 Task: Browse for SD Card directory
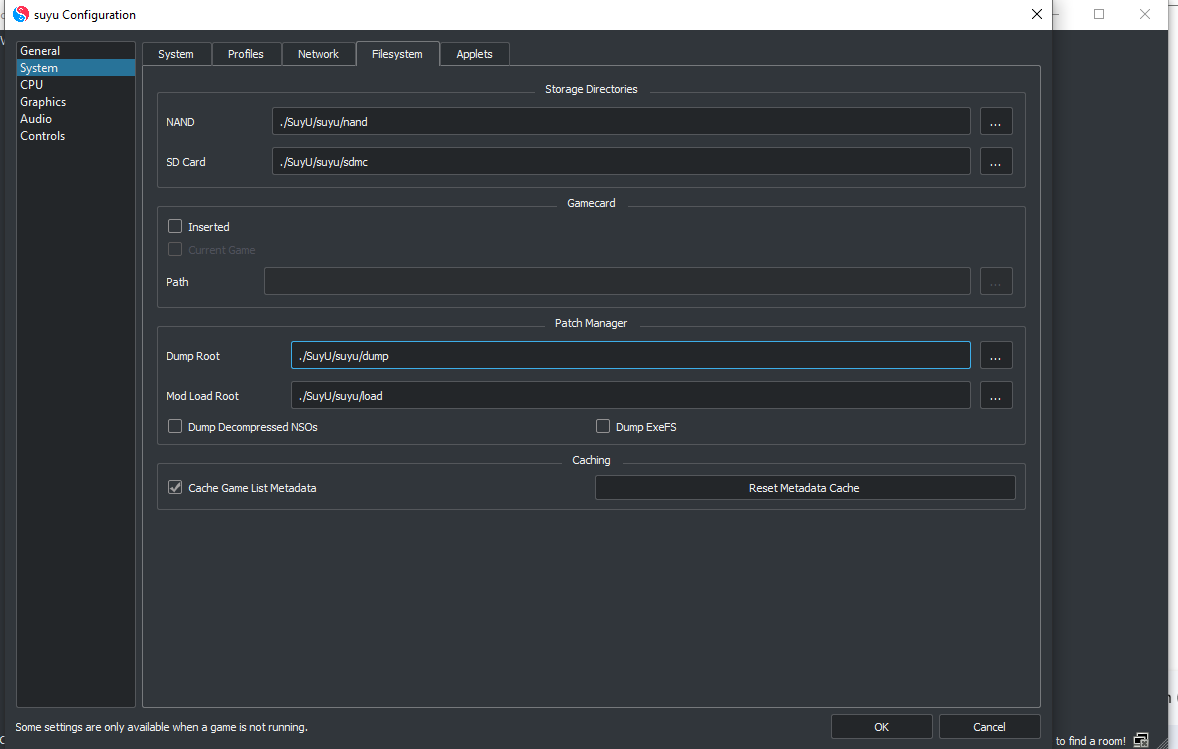point(995,162)
